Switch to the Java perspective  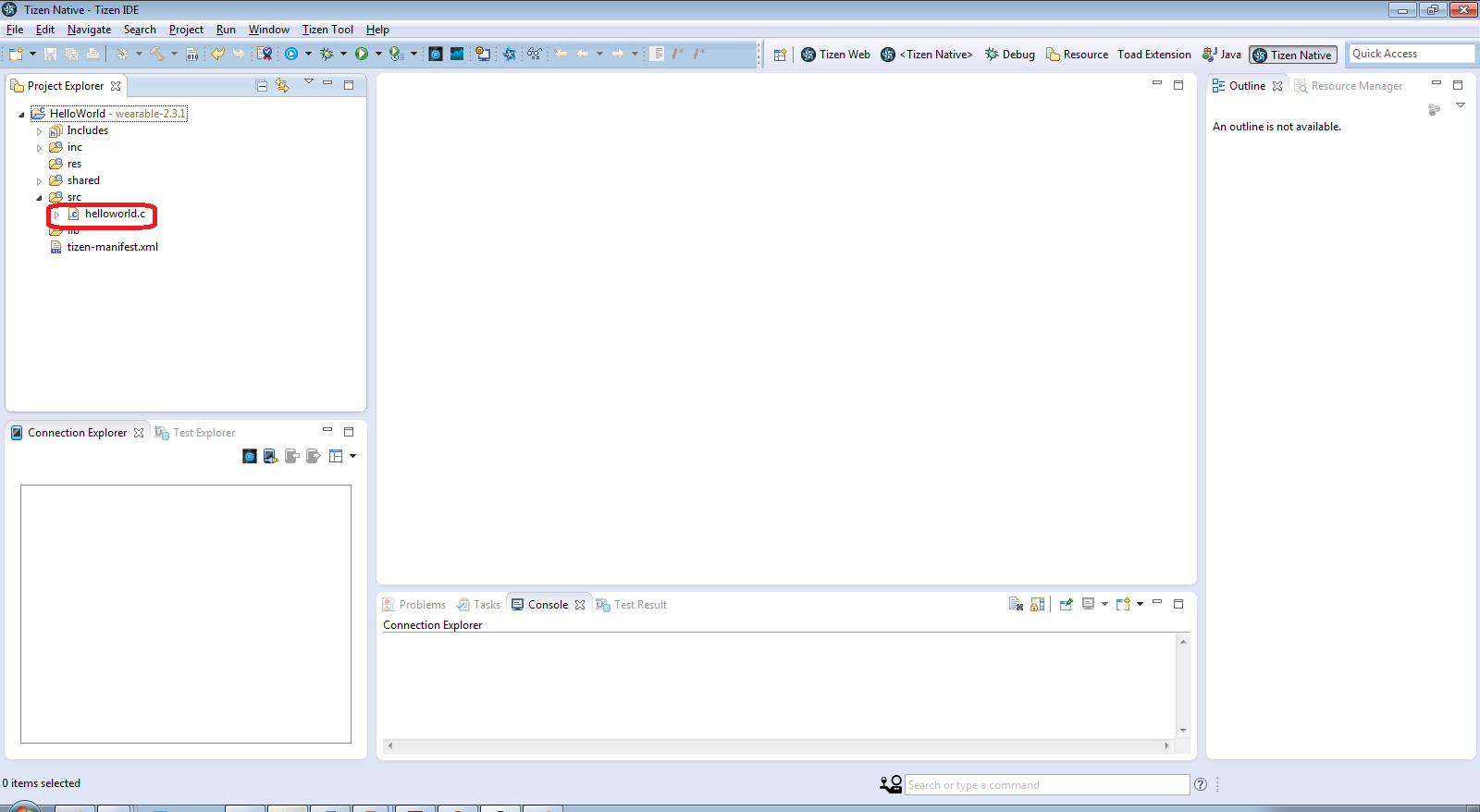coord(1221,55)
